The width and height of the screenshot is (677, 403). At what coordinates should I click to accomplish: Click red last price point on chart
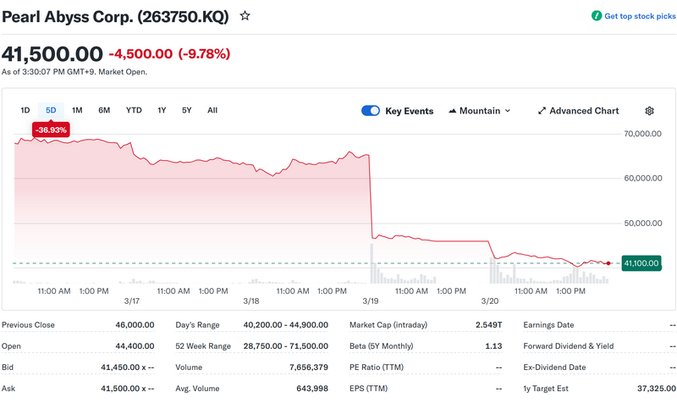tap(608, 263)
